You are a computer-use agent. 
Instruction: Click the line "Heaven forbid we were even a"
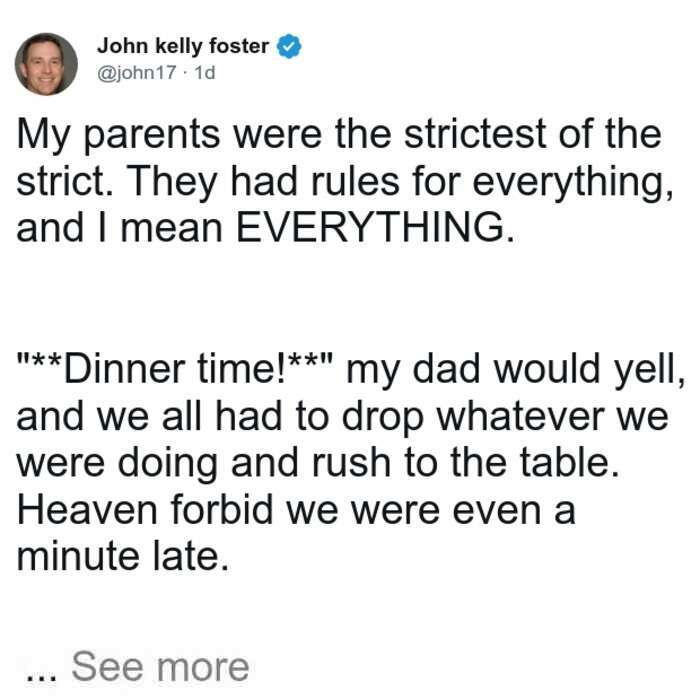[x=296, y=510]
